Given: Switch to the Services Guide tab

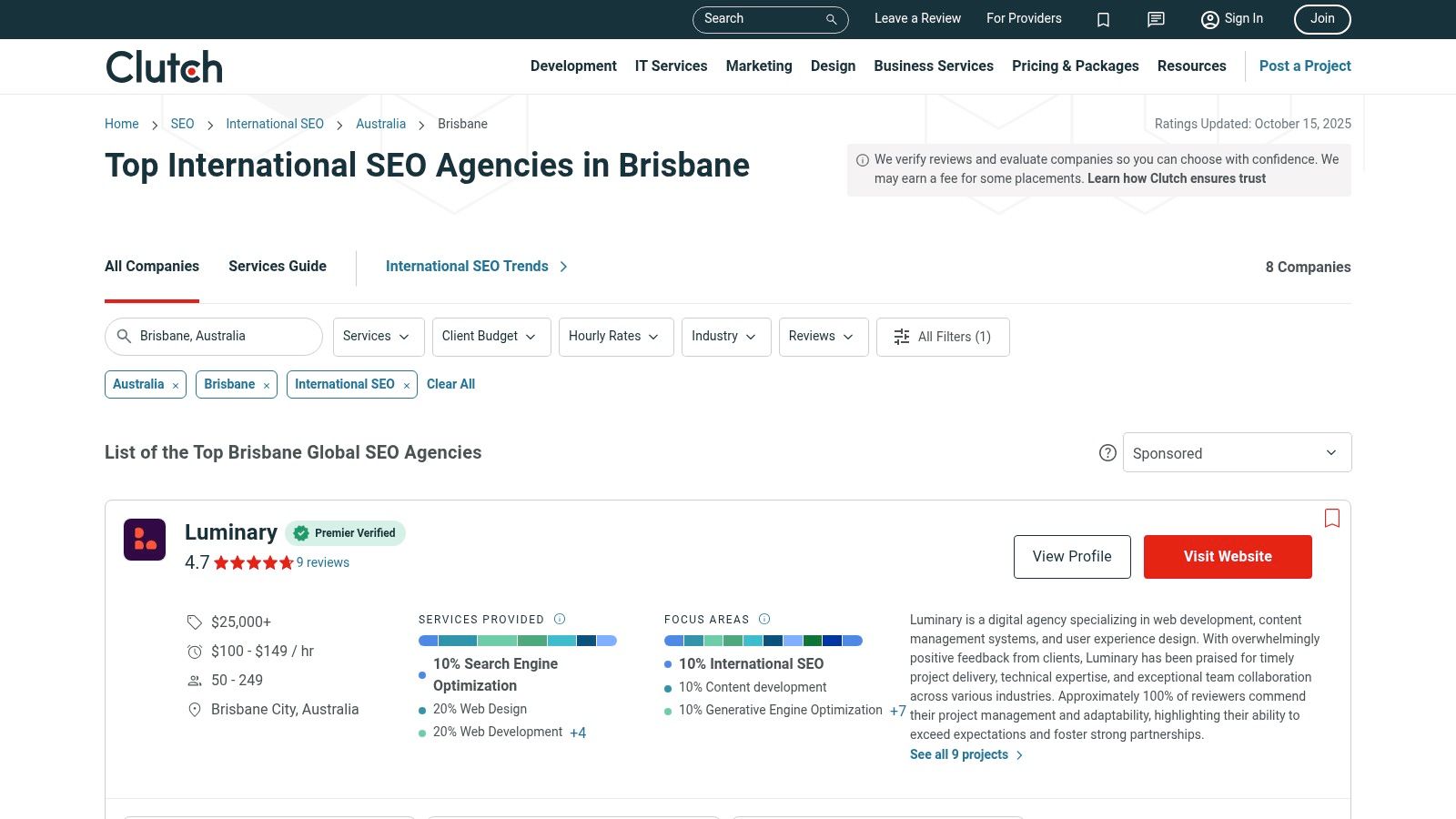Looking at the screenshot, I should coord(278,267).
